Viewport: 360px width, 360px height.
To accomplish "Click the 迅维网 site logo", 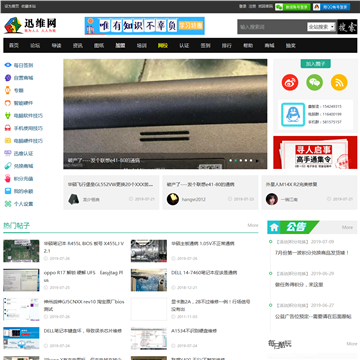I will (30, 26).
